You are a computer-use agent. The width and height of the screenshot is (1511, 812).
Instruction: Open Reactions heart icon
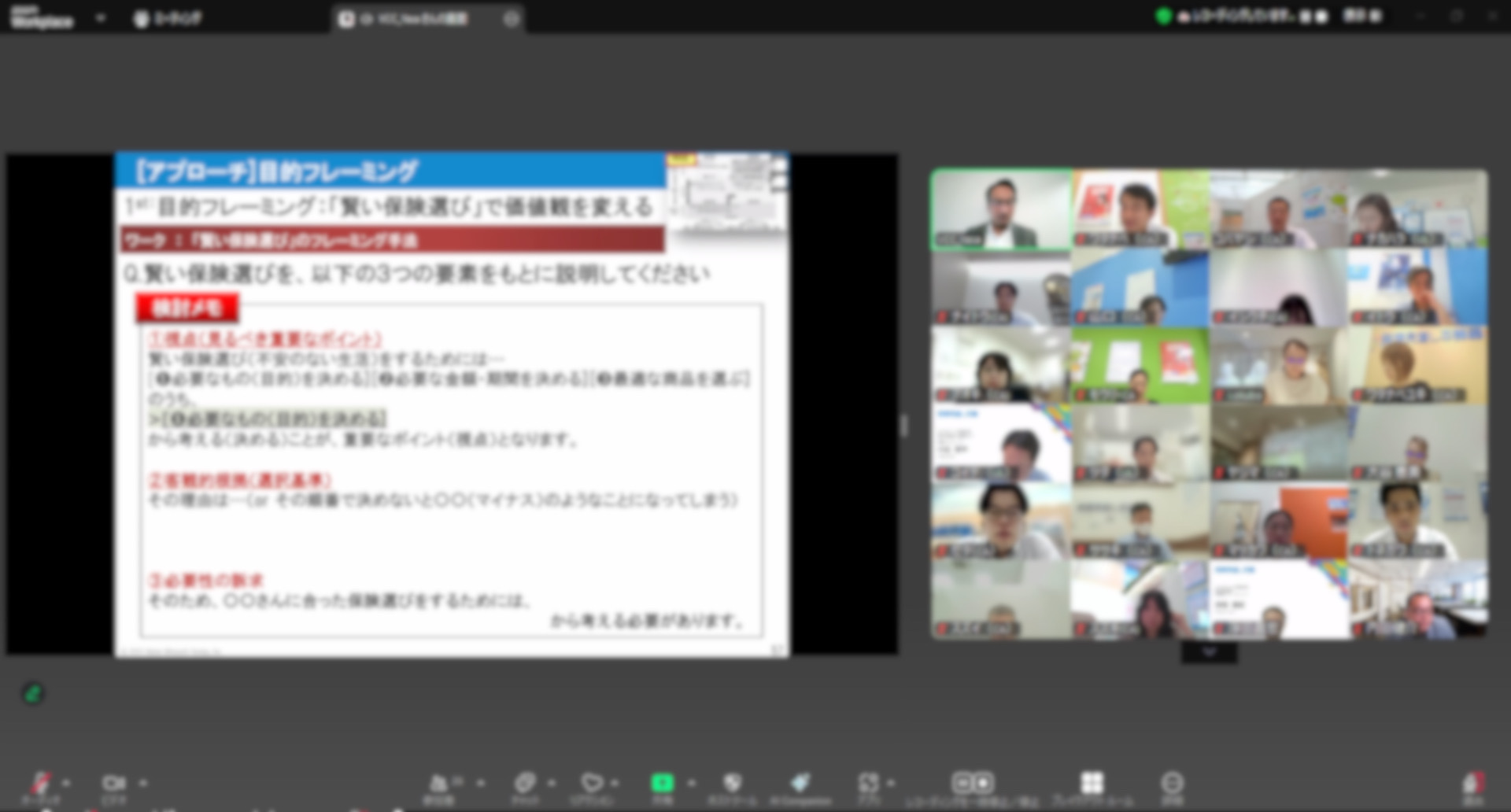pyautogui.click(x=592, y=784)
